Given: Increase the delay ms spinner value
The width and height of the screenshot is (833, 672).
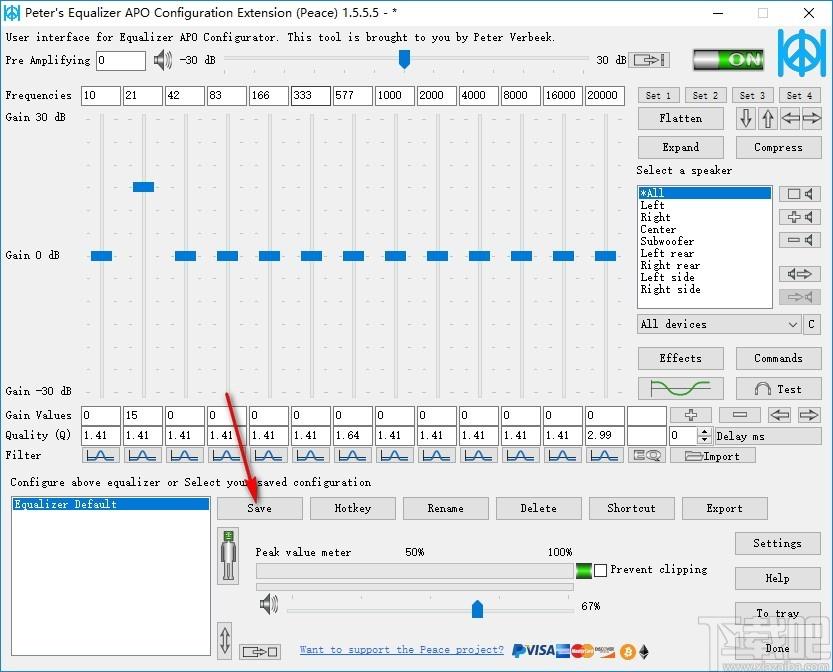Looking at the screenshot, I should pyautogui.click(x=704, y=432).
